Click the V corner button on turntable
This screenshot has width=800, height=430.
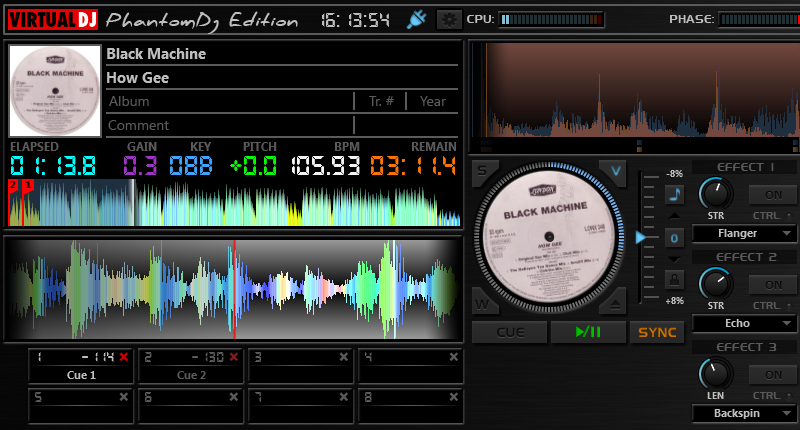point(615,171)
